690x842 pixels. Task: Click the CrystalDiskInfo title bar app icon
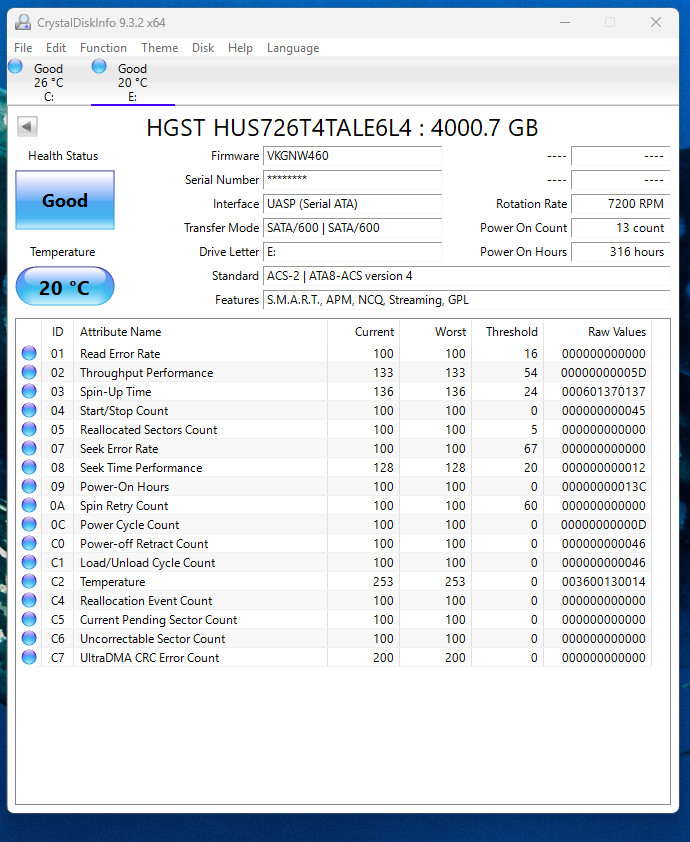[23, 23]
